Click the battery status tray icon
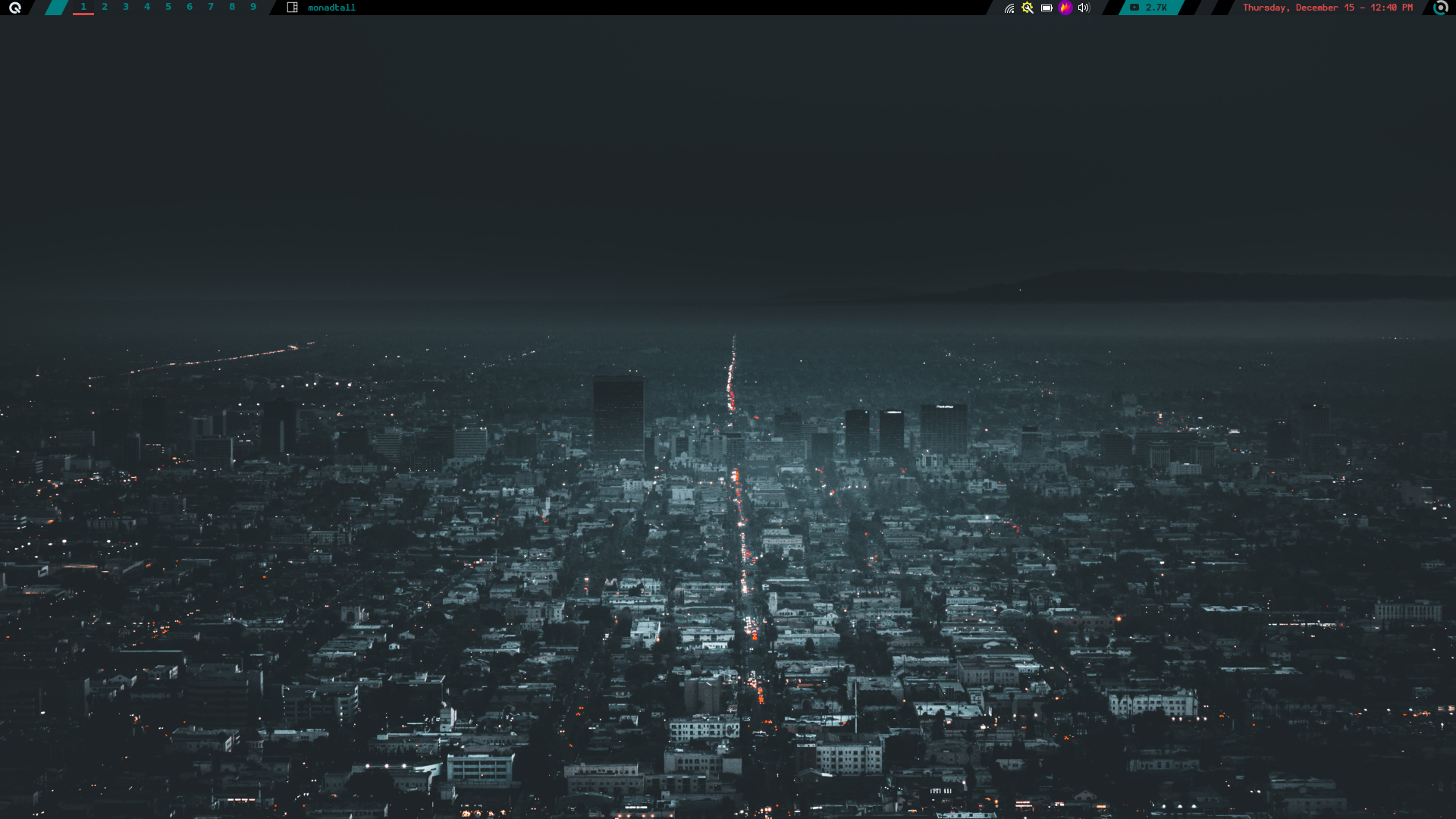1456x819 pixels. coord(1046,8)
